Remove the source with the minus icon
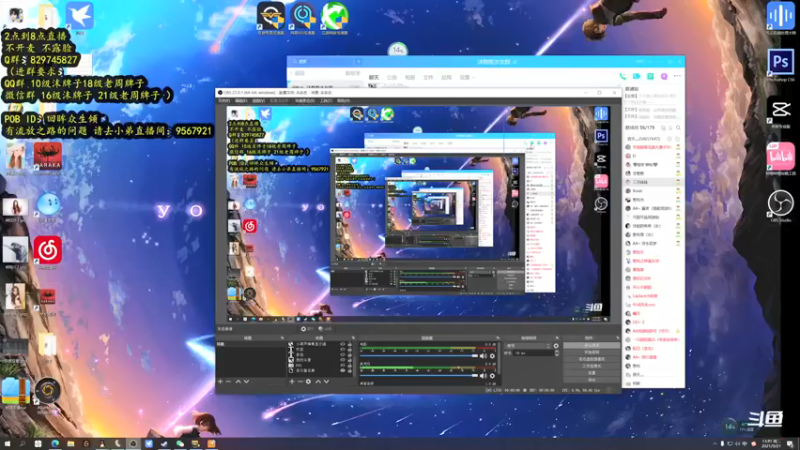 tap(300, 382)
